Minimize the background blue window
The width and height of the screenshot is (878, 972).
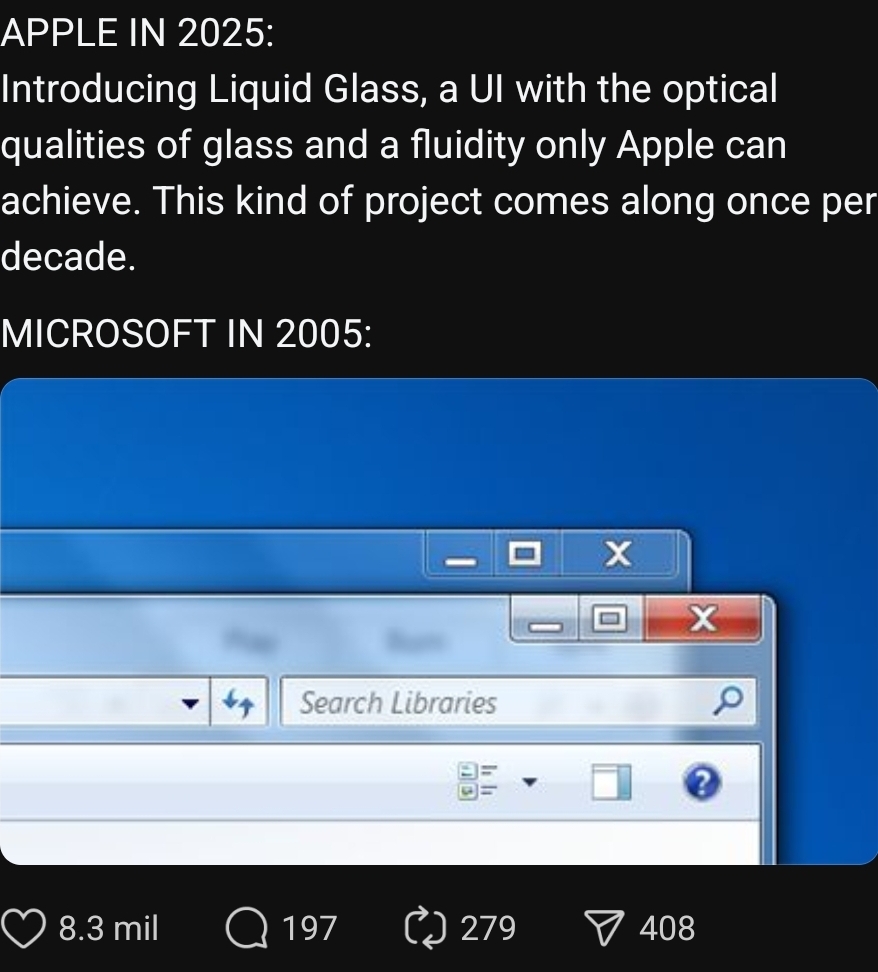point(459,555)
